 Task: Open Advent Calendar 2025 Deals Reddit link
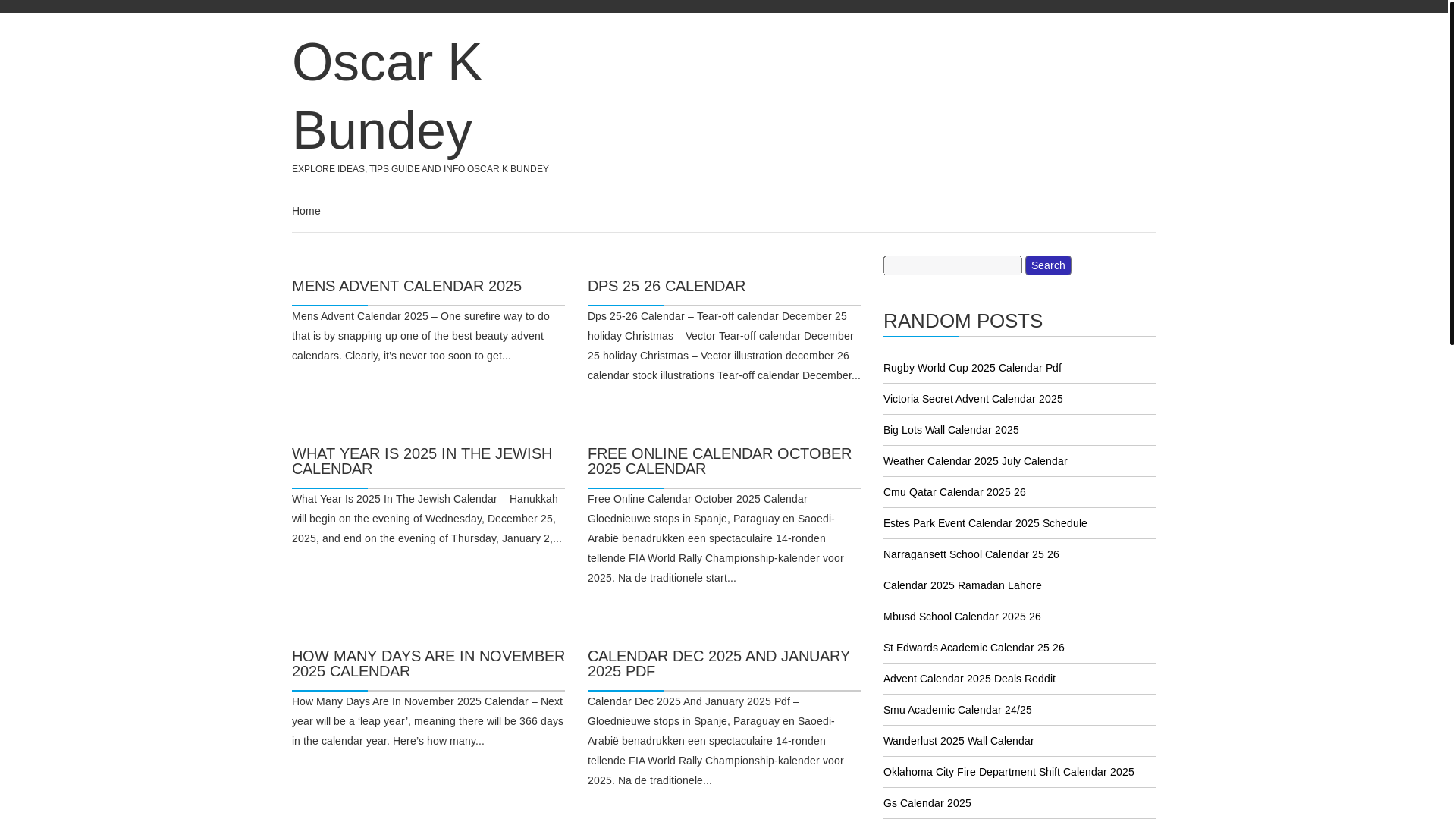[x=969, y=679]
